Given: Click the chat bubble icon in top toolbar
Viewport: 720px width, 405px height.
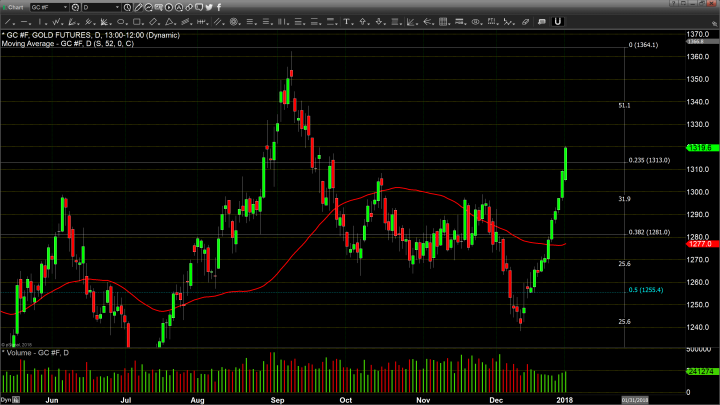Looking at the screenshot, I should coord(199,7).
